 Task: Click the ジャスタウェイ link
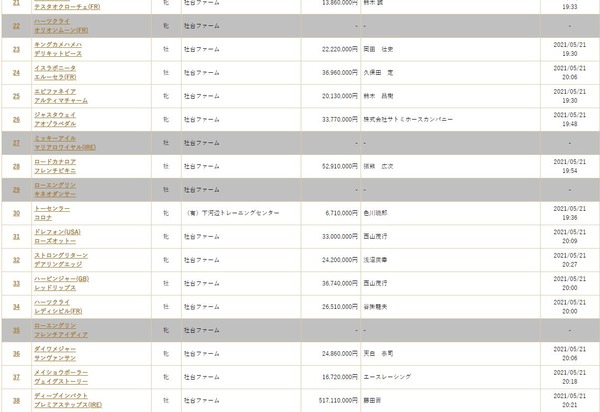pyautogui.click(x=55, y=115)
